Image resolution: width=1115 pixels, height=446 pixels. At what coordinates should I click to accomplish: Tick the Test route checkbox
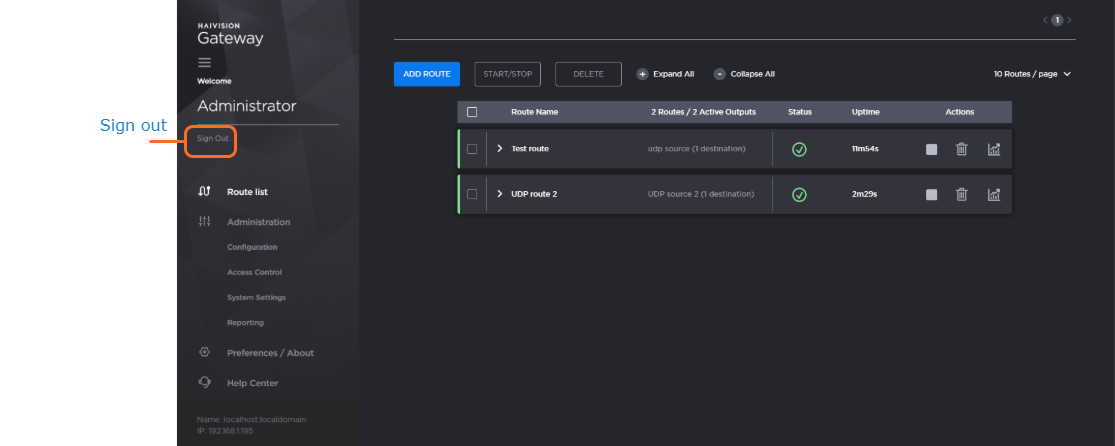tap(472, 149)
